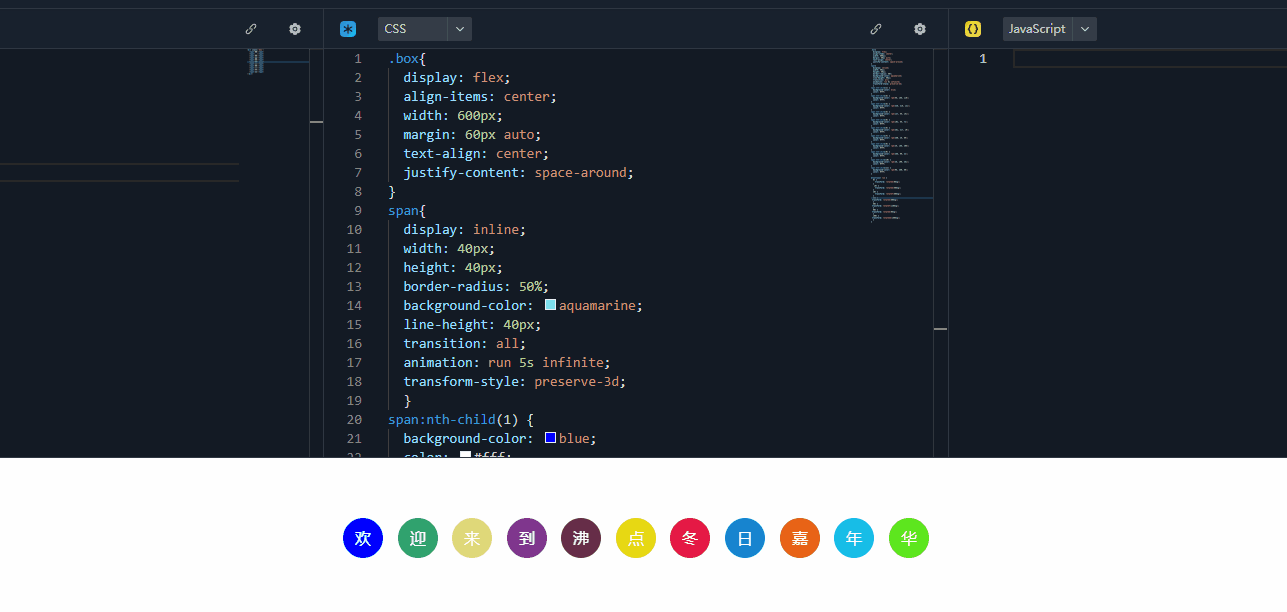Click 'span:nth-child(1) {' selector line
Image resolution: width=1287 pixels, height=612 pixels.
(x=461, y=419)
